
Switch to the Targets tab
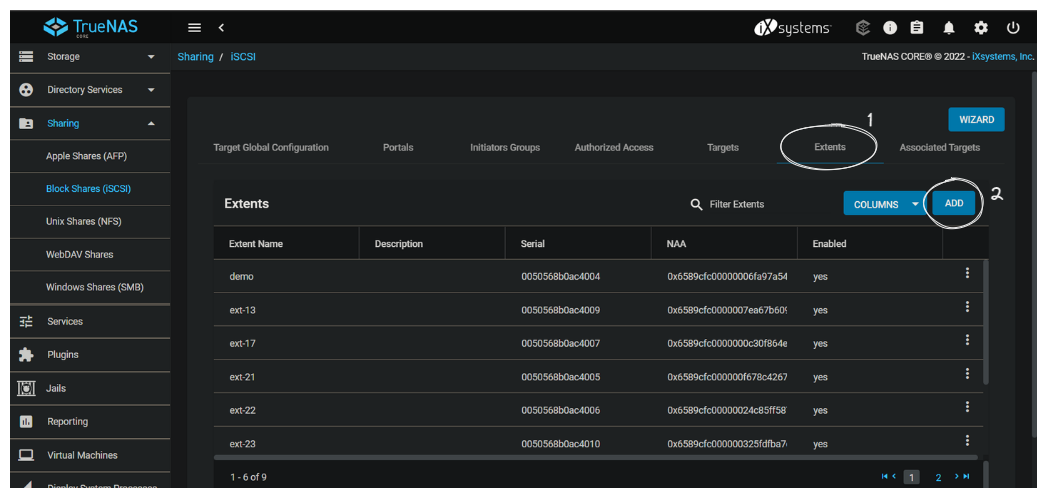[722, 148]
